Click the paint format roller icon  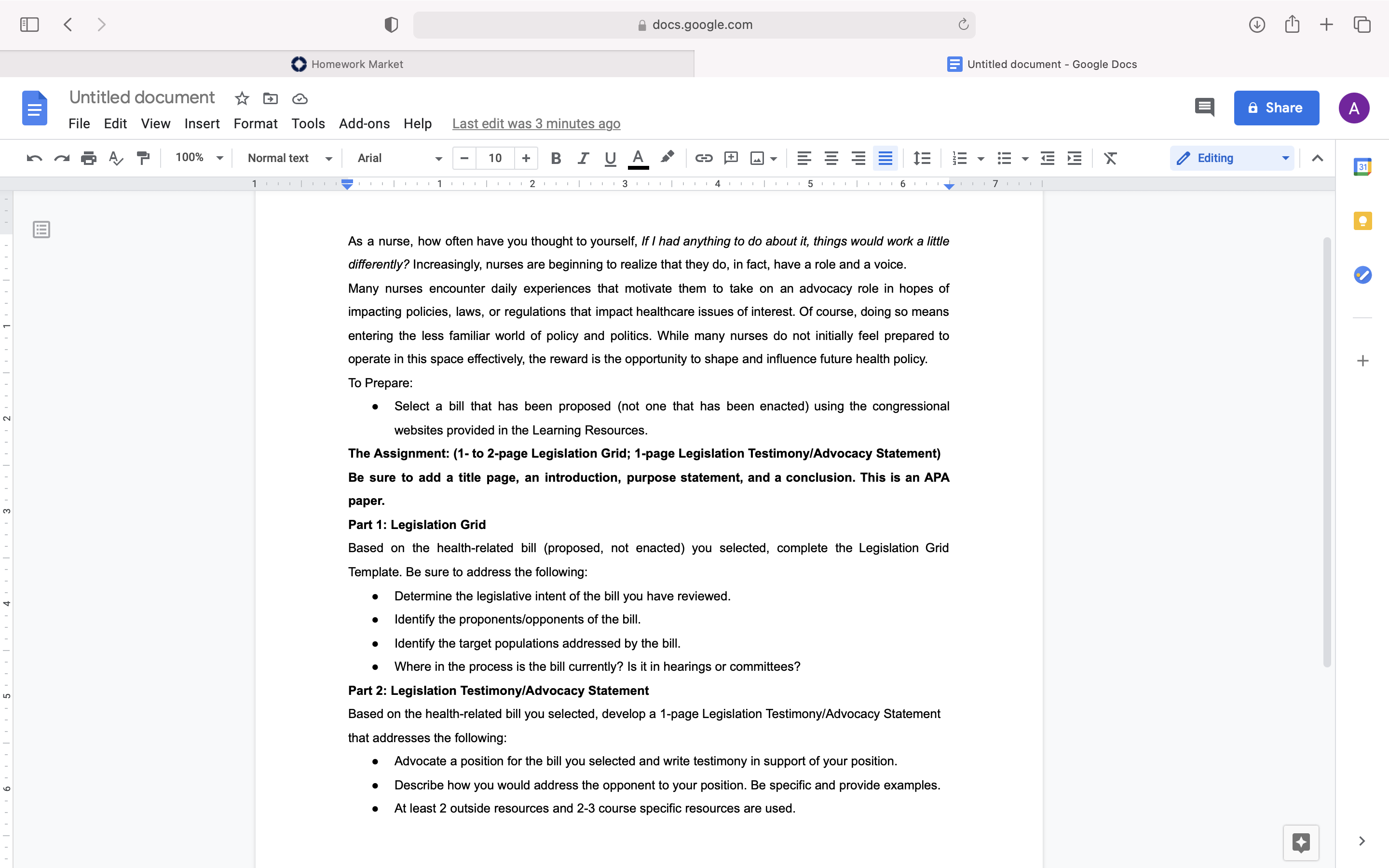pyautogui.click(x=143, y=158)
